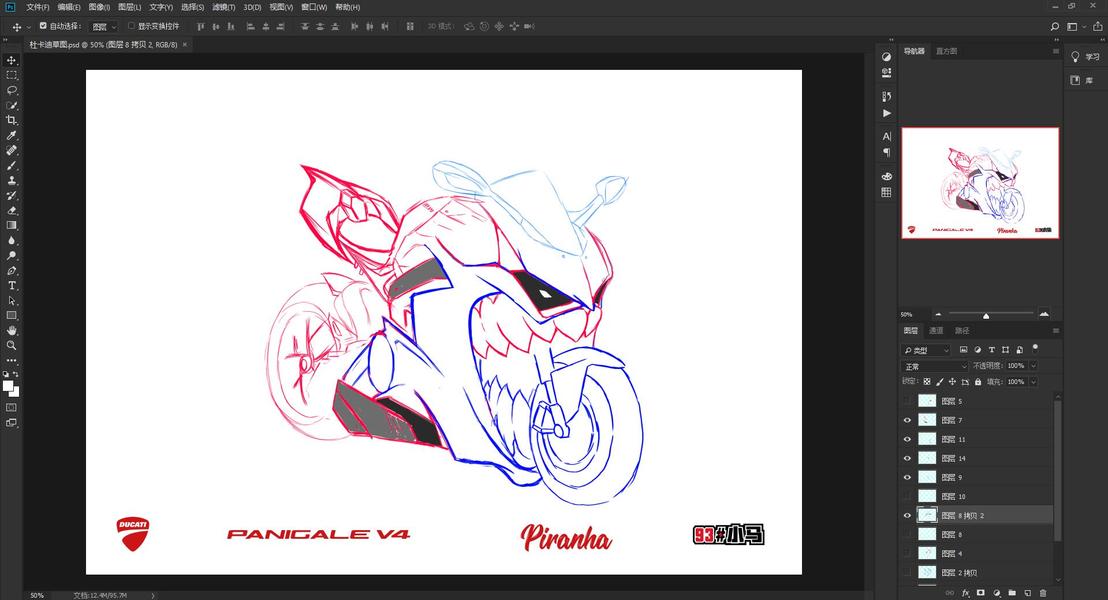
Task: Open the 学习 panel button
Action: point(1086,57)
